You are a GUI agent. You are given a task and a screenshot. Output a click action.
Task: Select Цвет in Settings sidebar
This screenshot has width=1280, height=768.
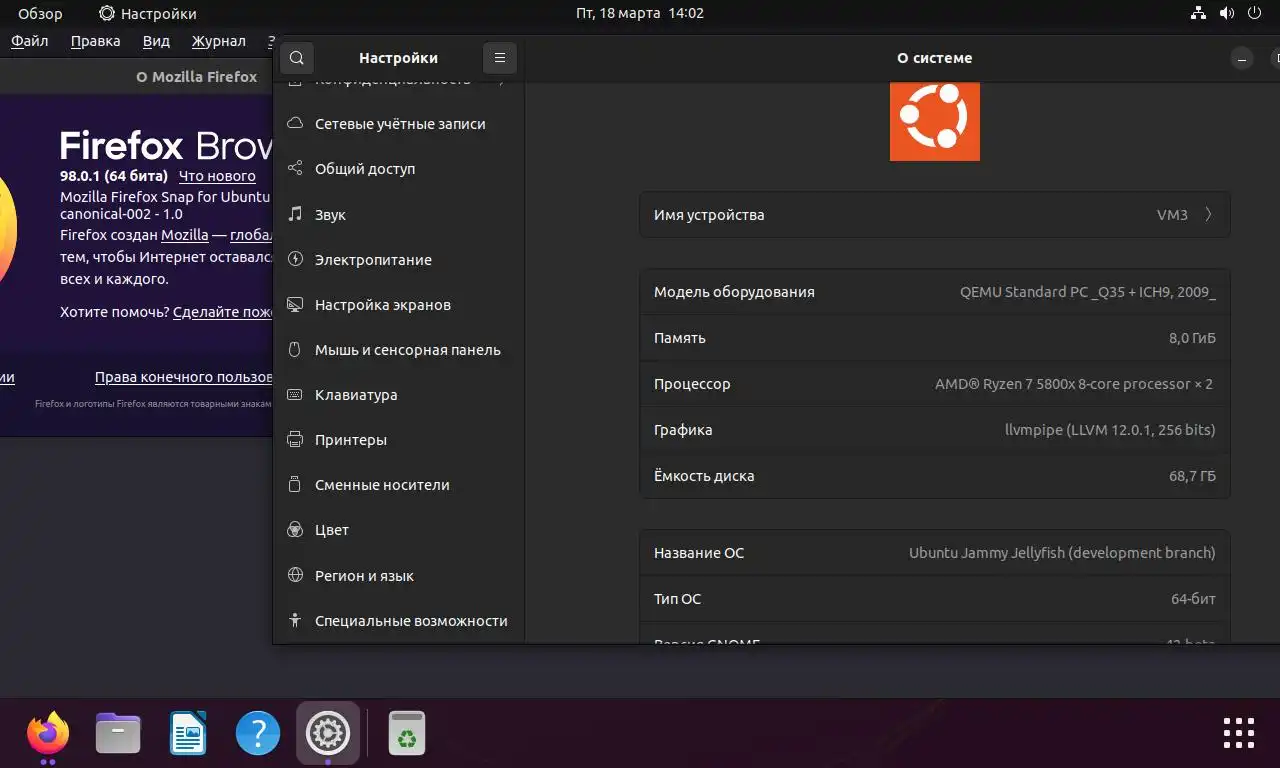point(398,530)
